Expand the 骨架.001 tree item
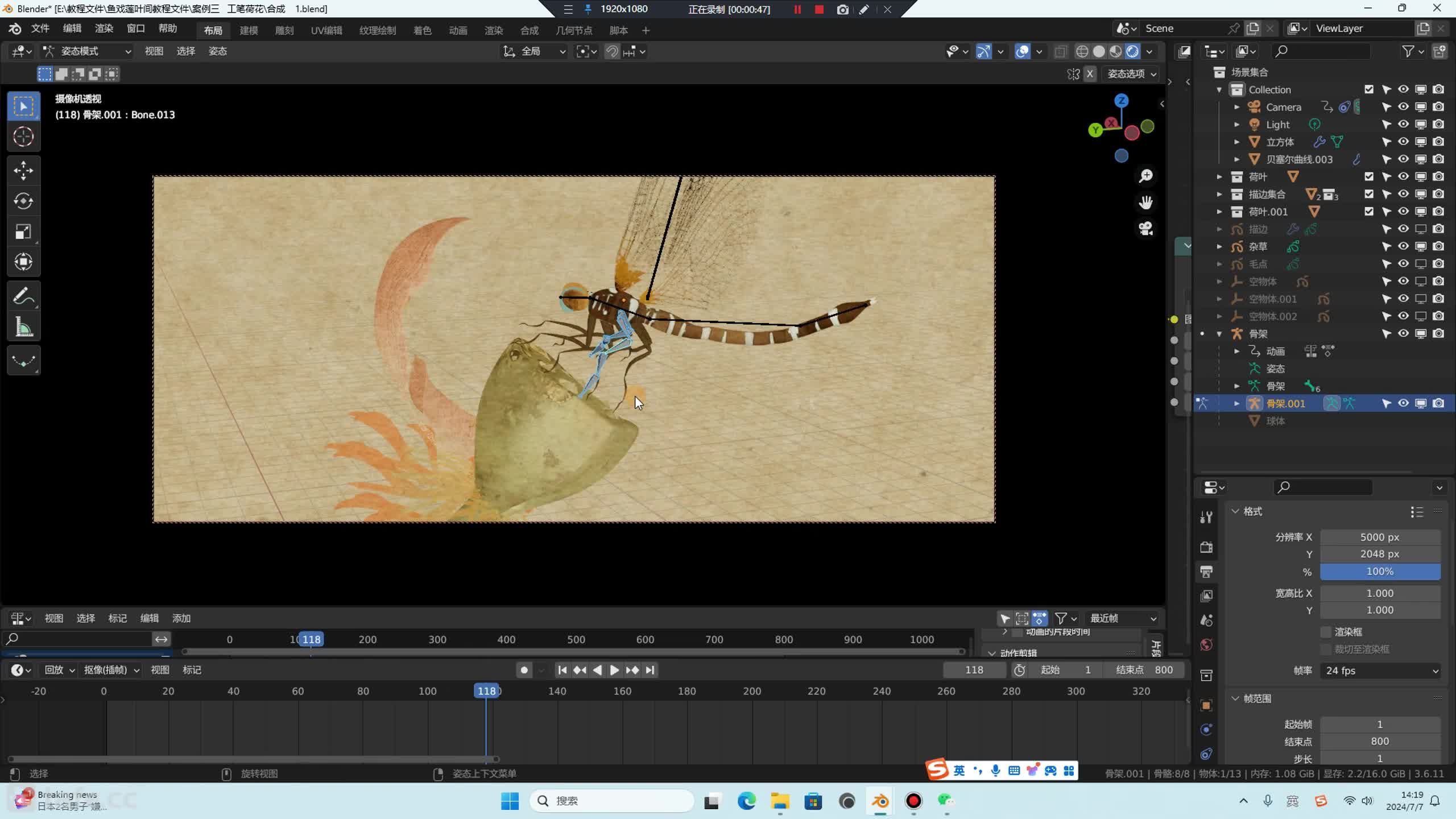The width and height of the screenshot is (1456, 819). 1236,403
